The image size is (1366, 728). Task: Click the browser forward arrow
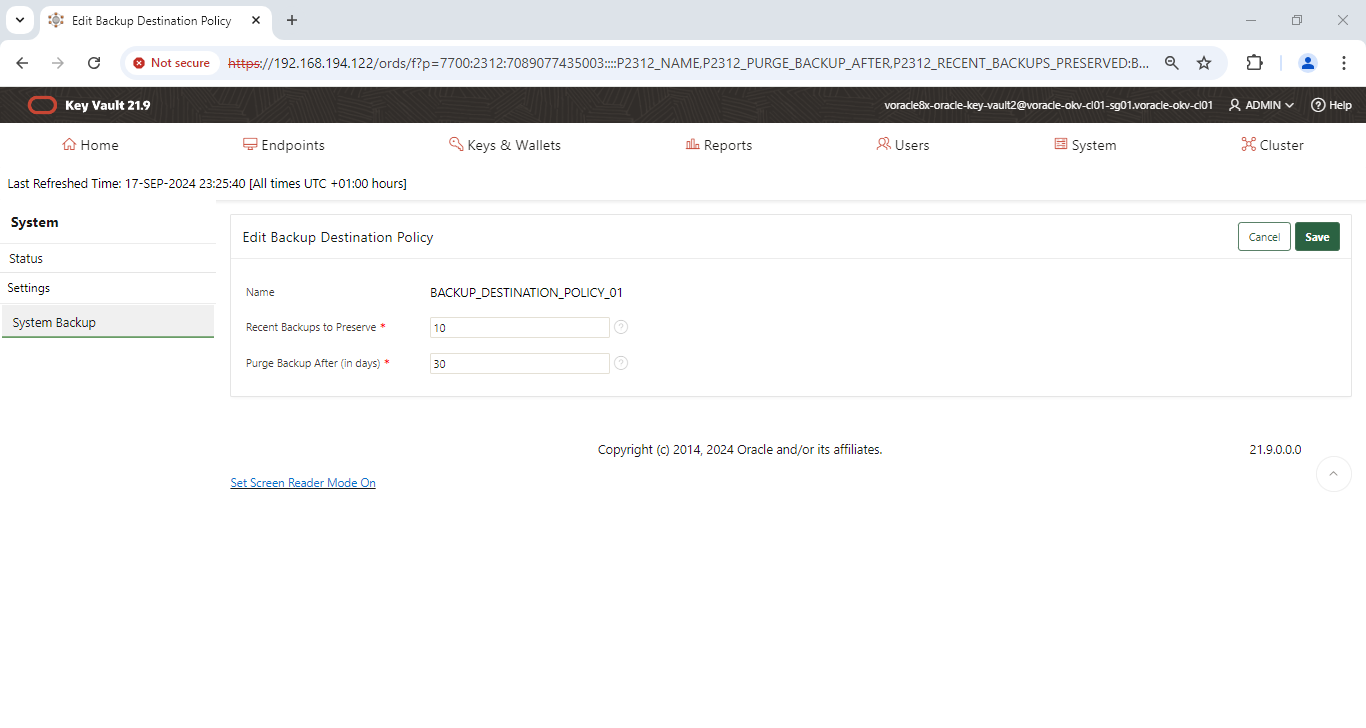point(58,63)
